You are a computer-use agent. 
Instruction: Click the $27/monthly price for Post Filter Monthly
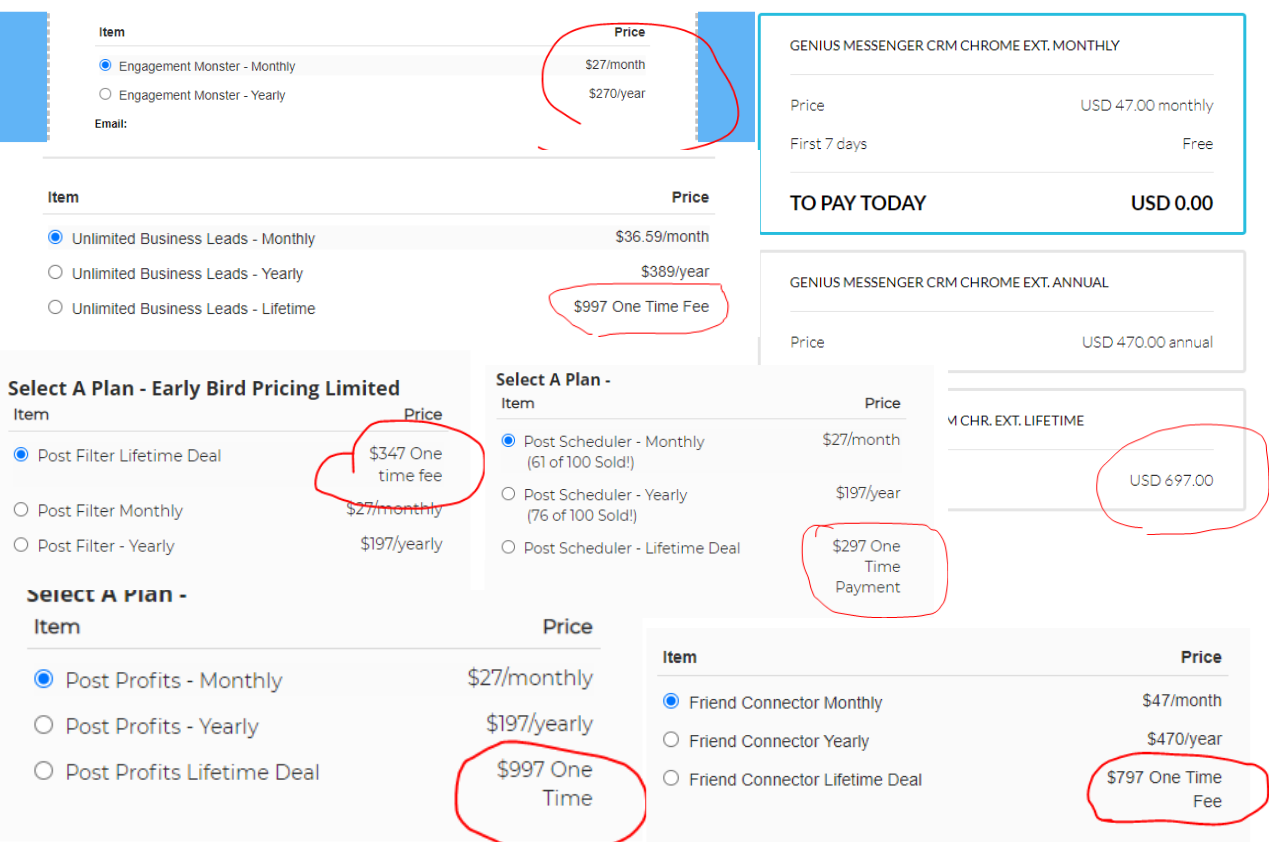(394, 509)
